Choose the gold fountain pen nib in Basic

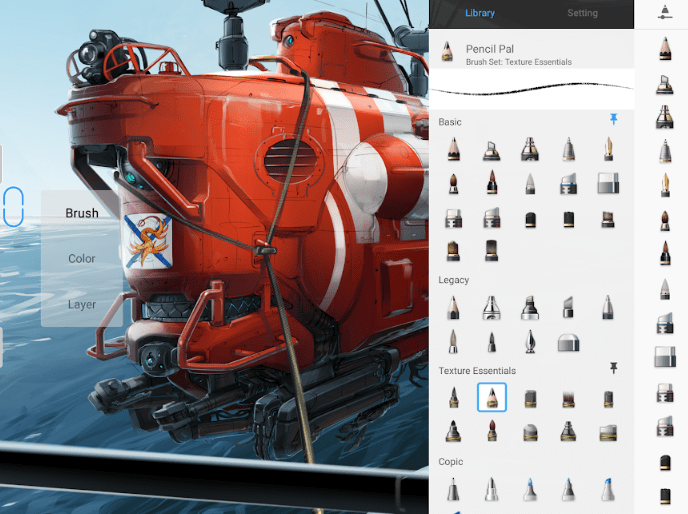608,149
